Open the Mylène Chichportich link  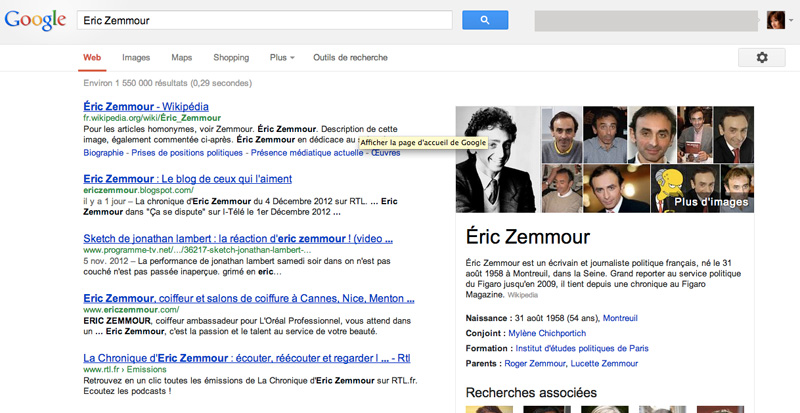(547, 333)
